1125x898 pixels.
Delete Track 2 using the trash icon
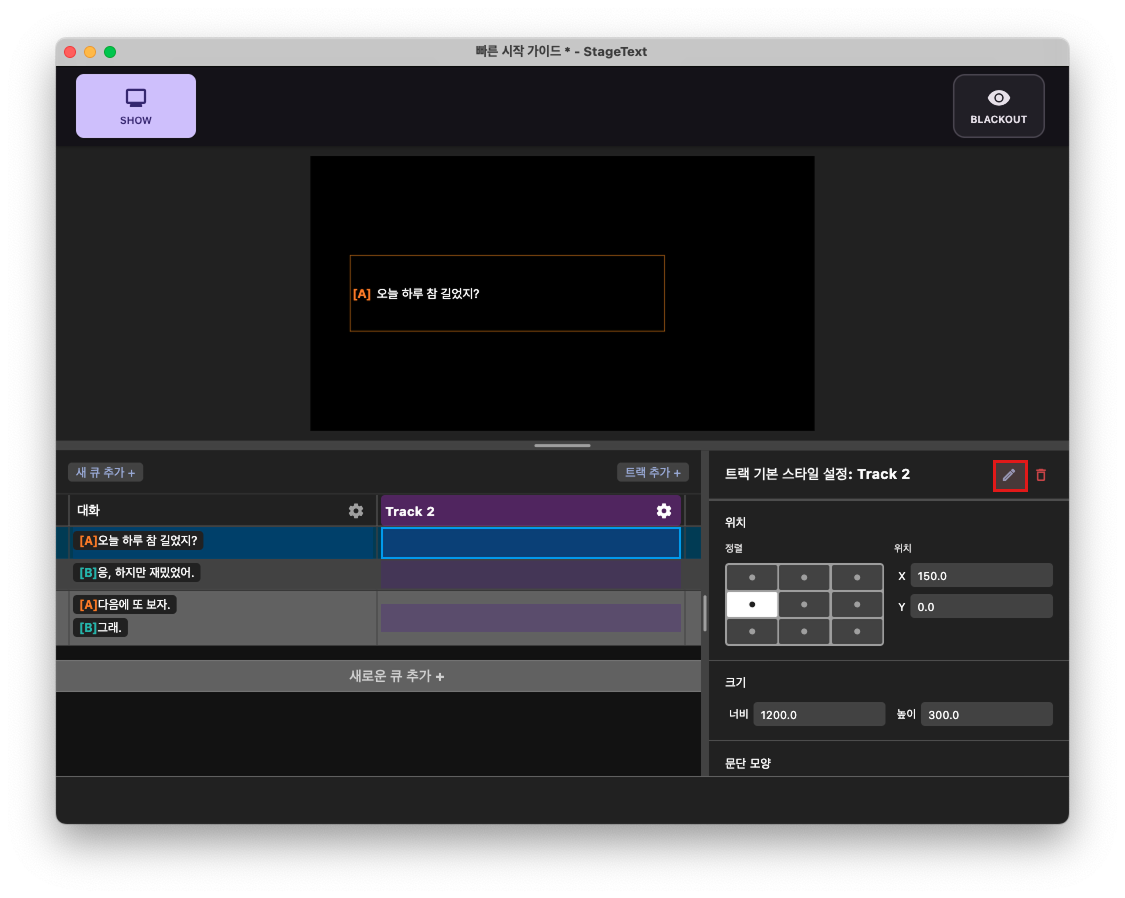[x=1040, y=475]
